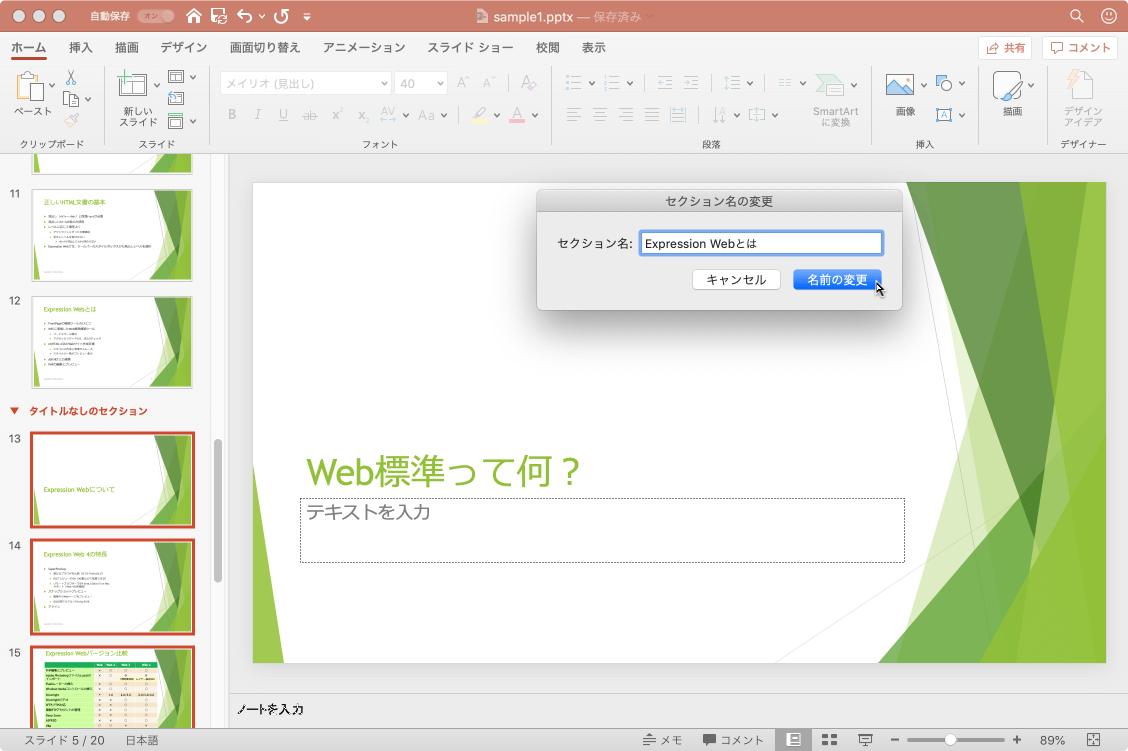Open Quick Access Toolbar customize arrow
Viewport: 1128px width, 751px height.
coord(307,17)
